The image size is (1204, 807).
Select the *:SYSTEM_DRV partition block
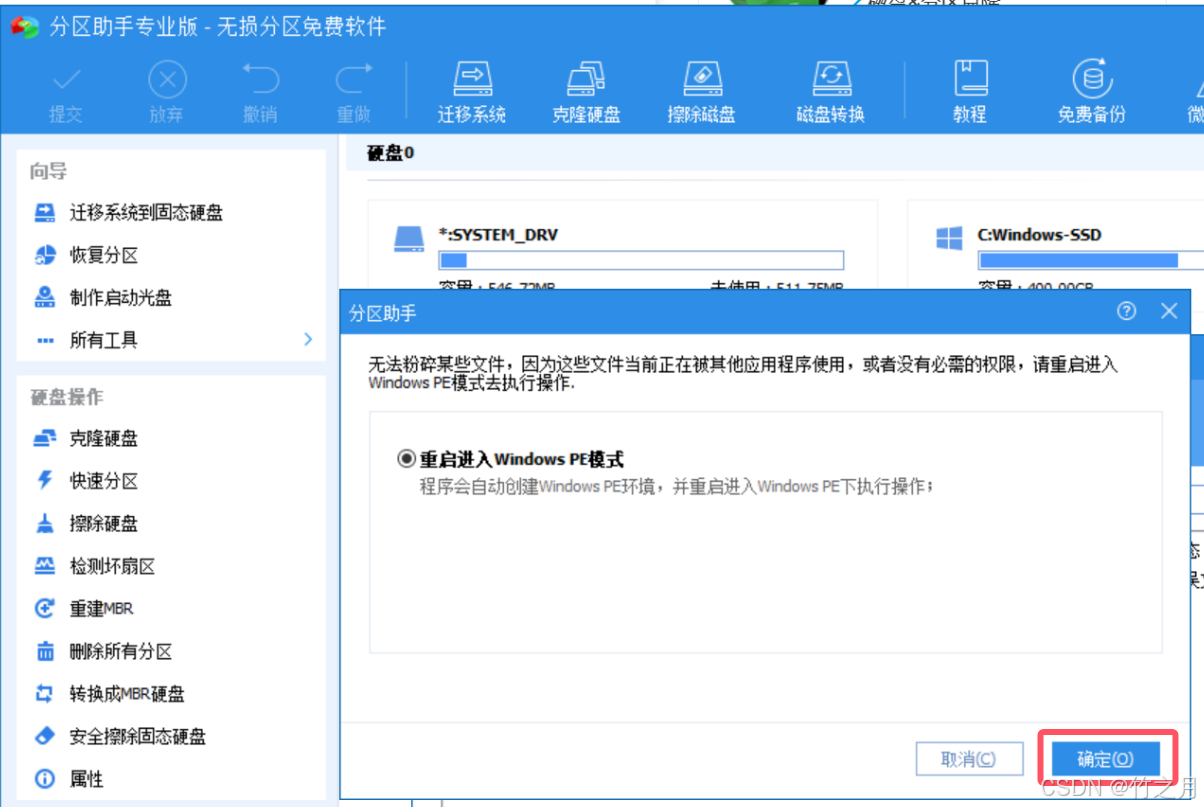622,246
